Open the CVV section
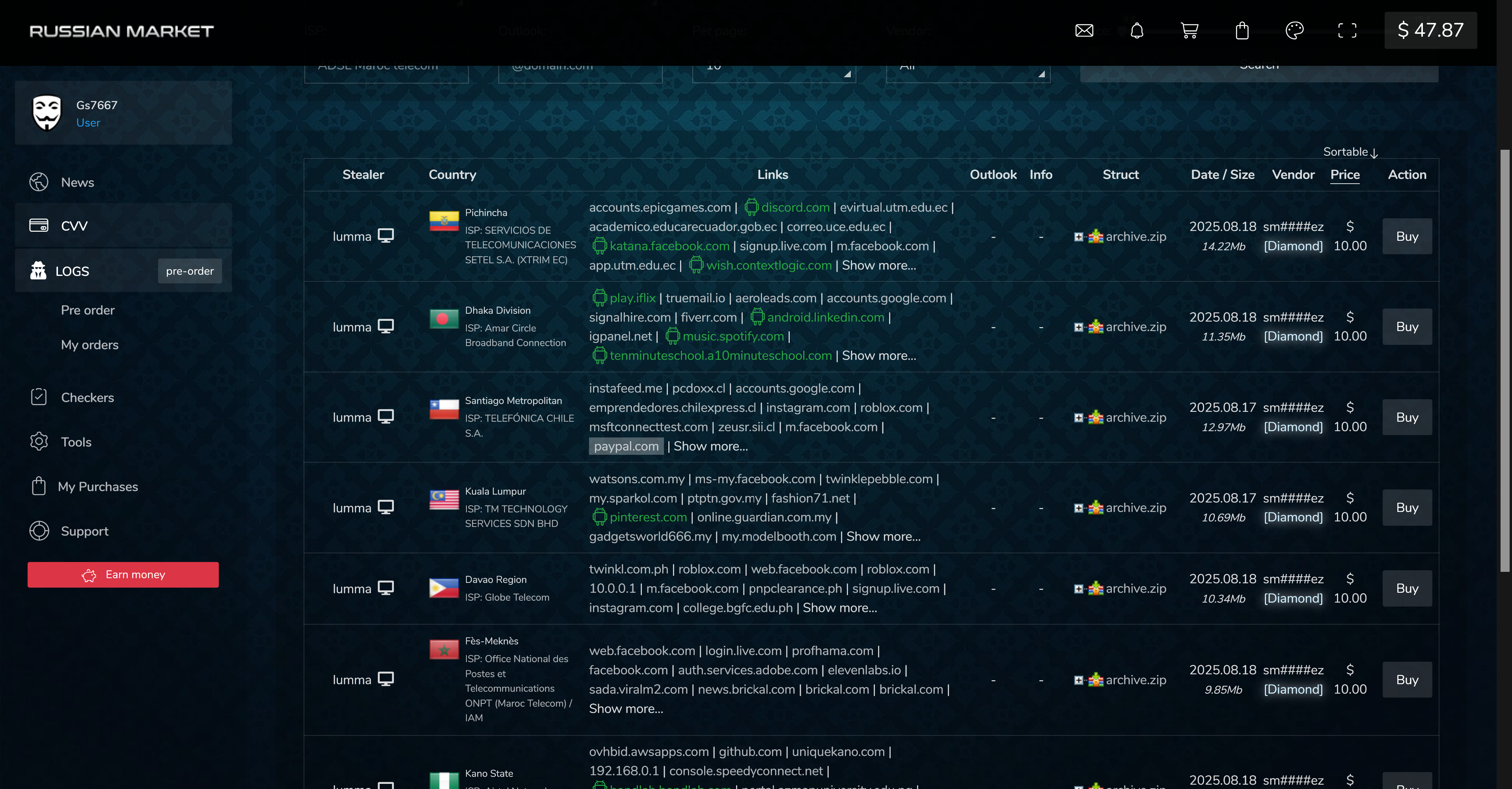1512x789 pixels. click(x=123, y=225)
